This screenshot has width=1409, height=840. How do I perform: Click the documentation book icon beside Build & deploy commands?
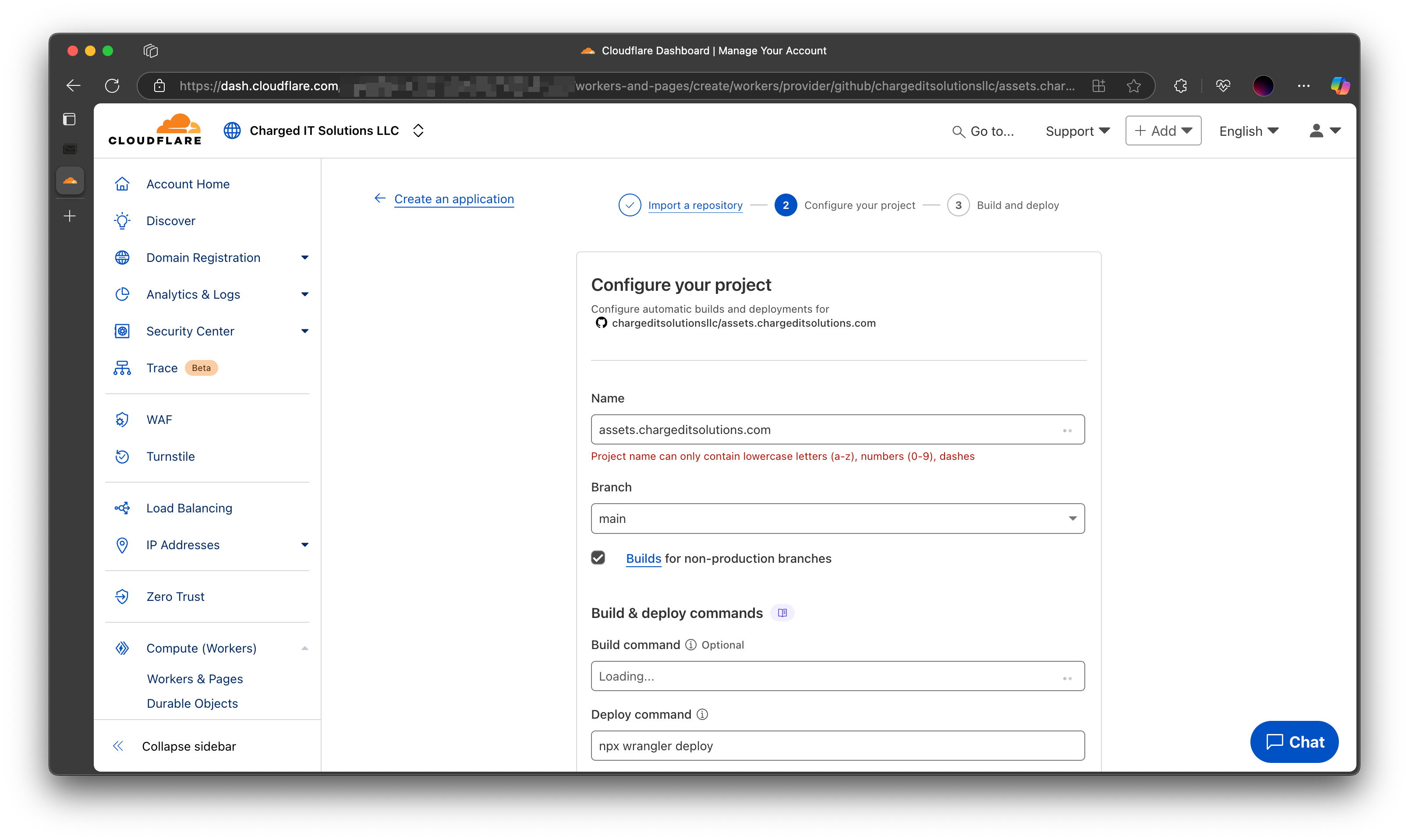pyautogui.click(x=782, y=613)
